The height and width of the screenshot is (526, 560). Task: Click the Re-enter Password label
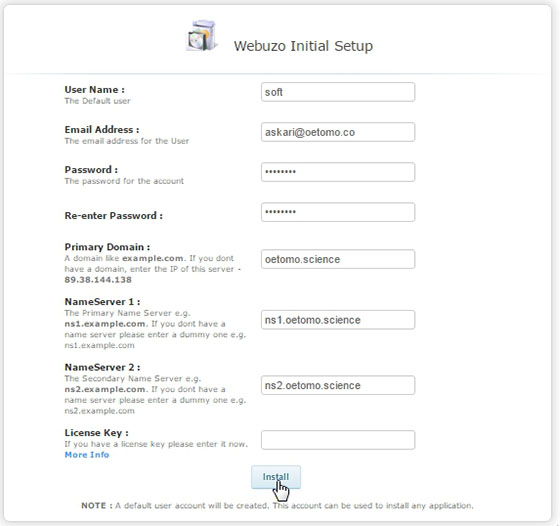[114, 216]
